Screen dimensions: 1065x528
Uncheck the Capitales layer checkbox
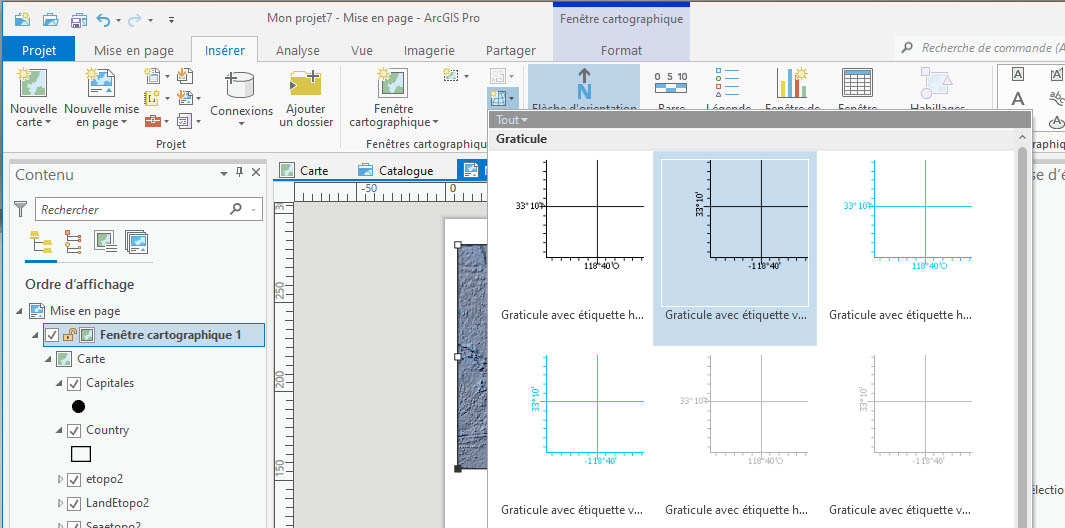click(x=73, y=383)
